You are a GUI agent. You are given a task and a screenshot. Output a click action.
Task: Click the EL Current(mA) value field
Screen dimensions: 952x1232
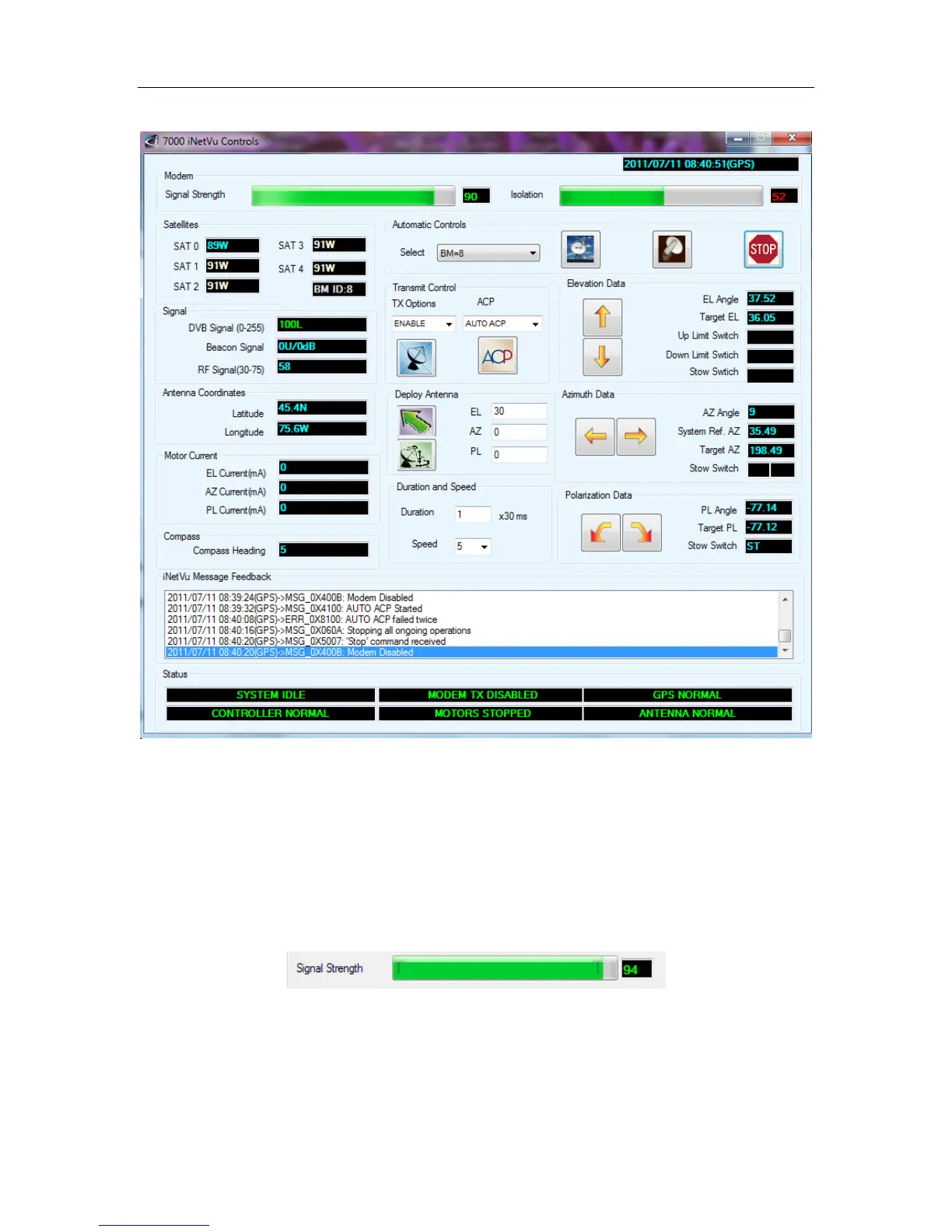(324, 468)
